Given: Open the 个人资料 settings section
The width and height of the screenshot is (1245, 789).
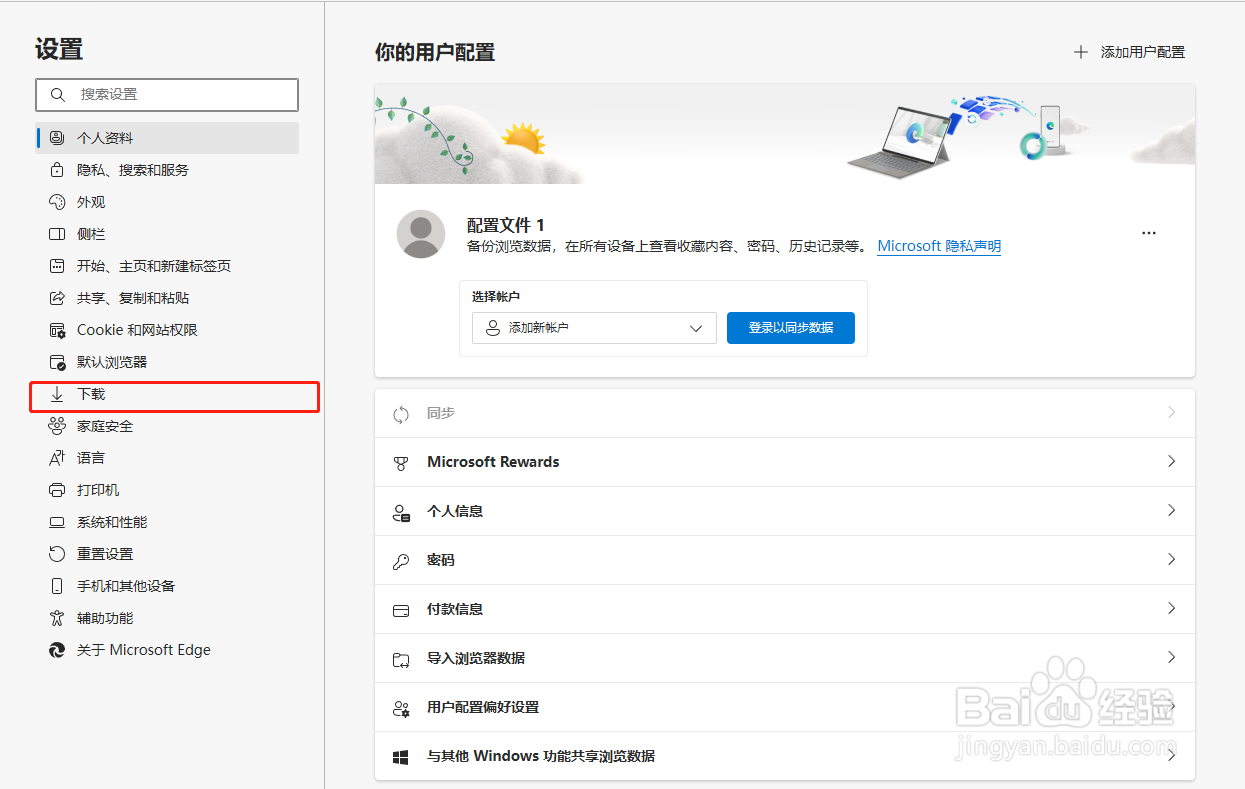Looking at the screenshot, I should click(x=167, y=138).
